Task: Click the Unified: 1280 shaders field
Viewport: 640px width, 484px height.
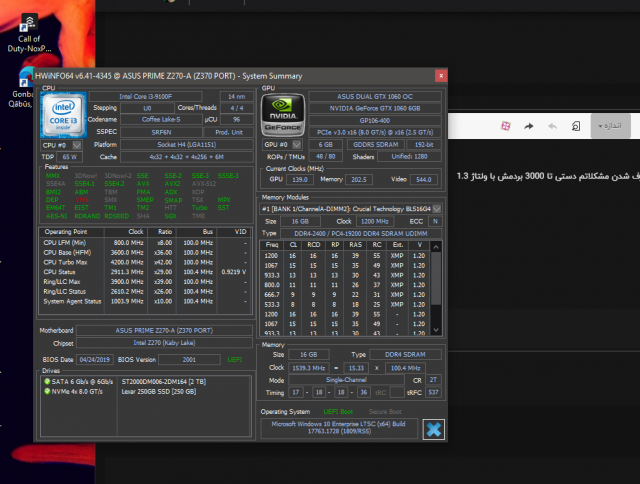Action: (409, 156)
